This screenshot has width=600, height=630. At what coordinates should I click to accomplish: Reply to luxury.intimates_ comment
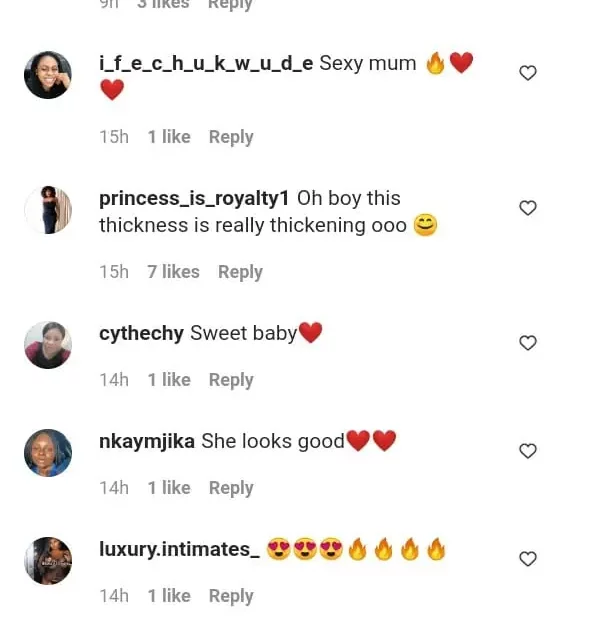pyautogui.click(x=231, y=596)
